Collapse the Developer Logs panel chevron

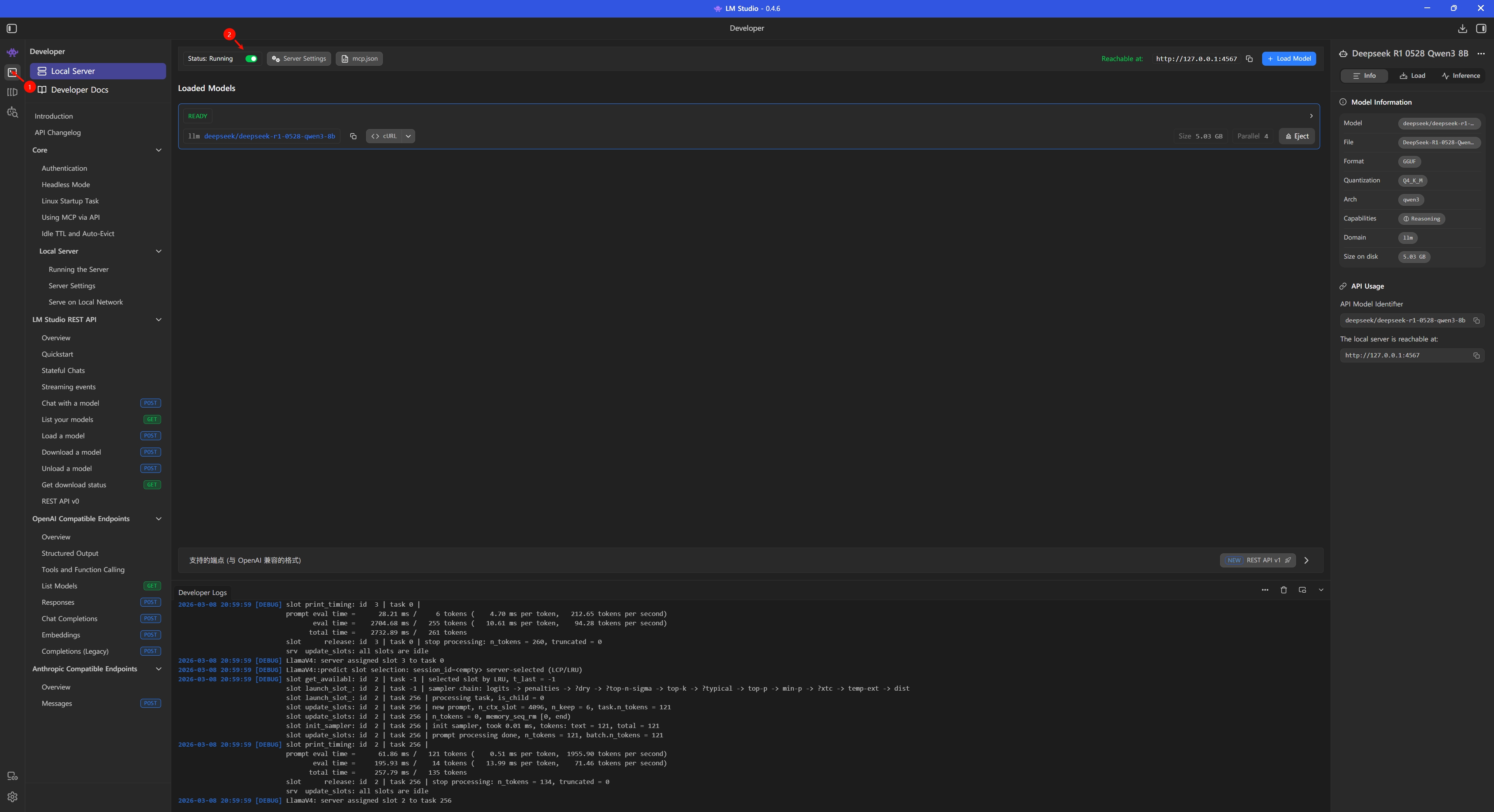pos(1320,590)
